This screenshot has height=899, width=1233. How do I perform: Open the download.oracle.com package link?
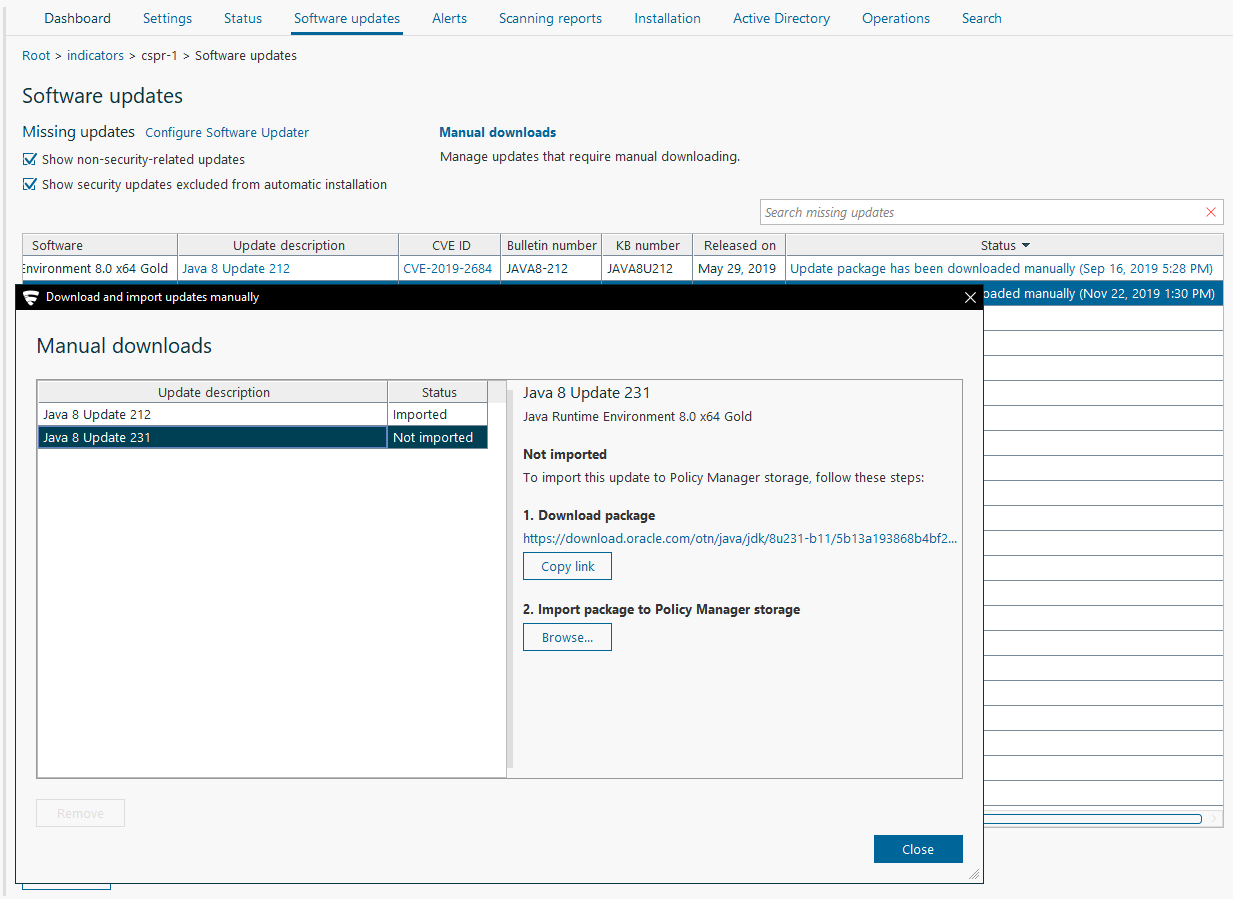point(740,538)
